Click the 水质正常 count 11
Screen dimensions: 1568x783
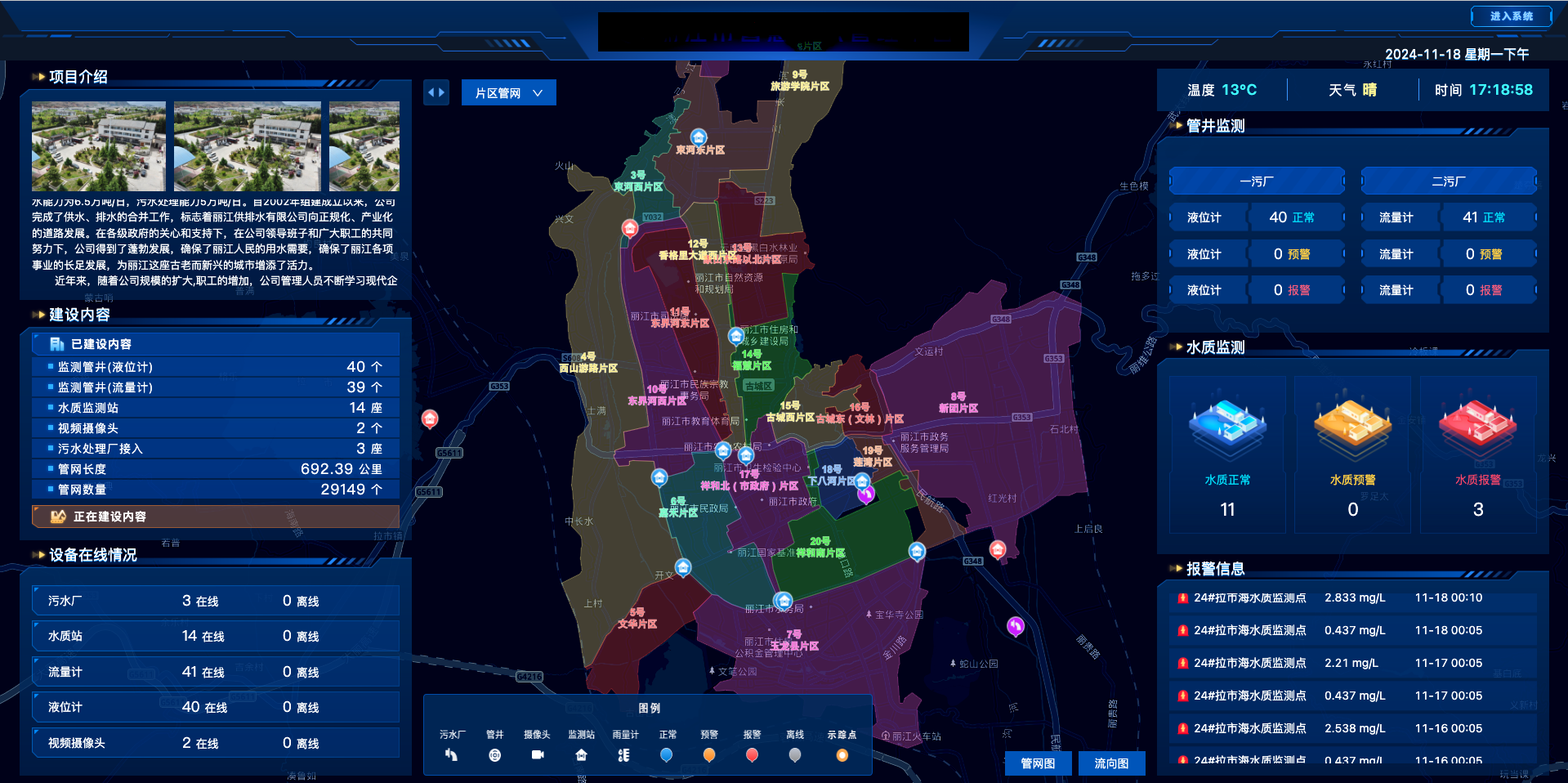(x=1227, y=510)
